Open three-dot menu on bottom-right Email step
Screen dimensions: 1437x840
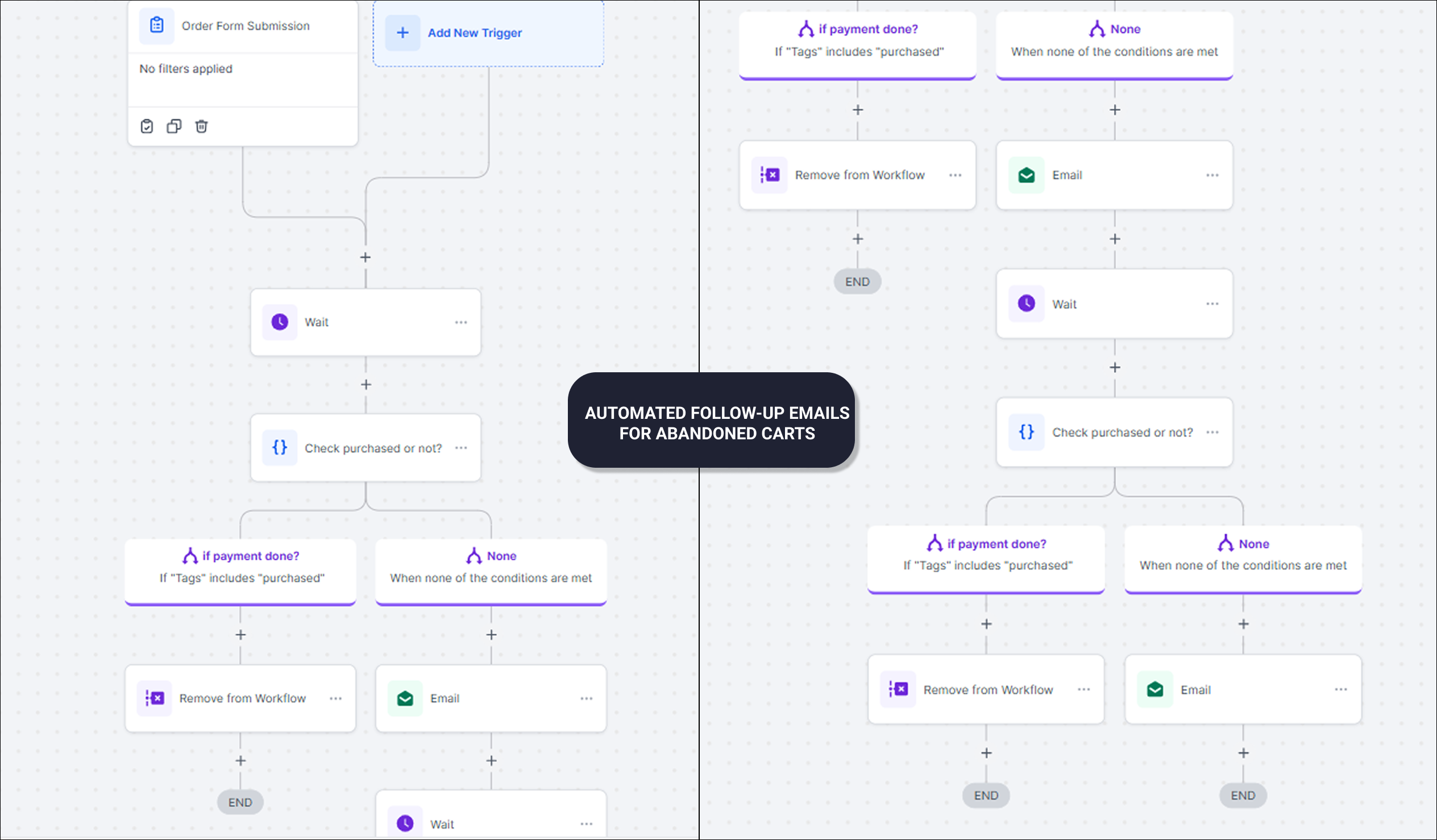click(1340, 689)
